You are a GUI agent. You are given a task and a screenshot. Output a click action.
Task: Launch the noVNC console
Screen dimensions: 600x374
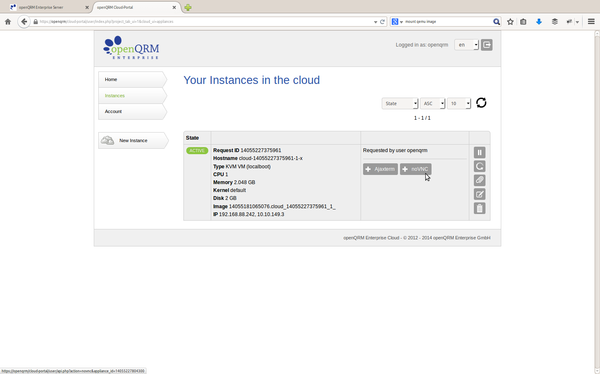click(416, 169)
